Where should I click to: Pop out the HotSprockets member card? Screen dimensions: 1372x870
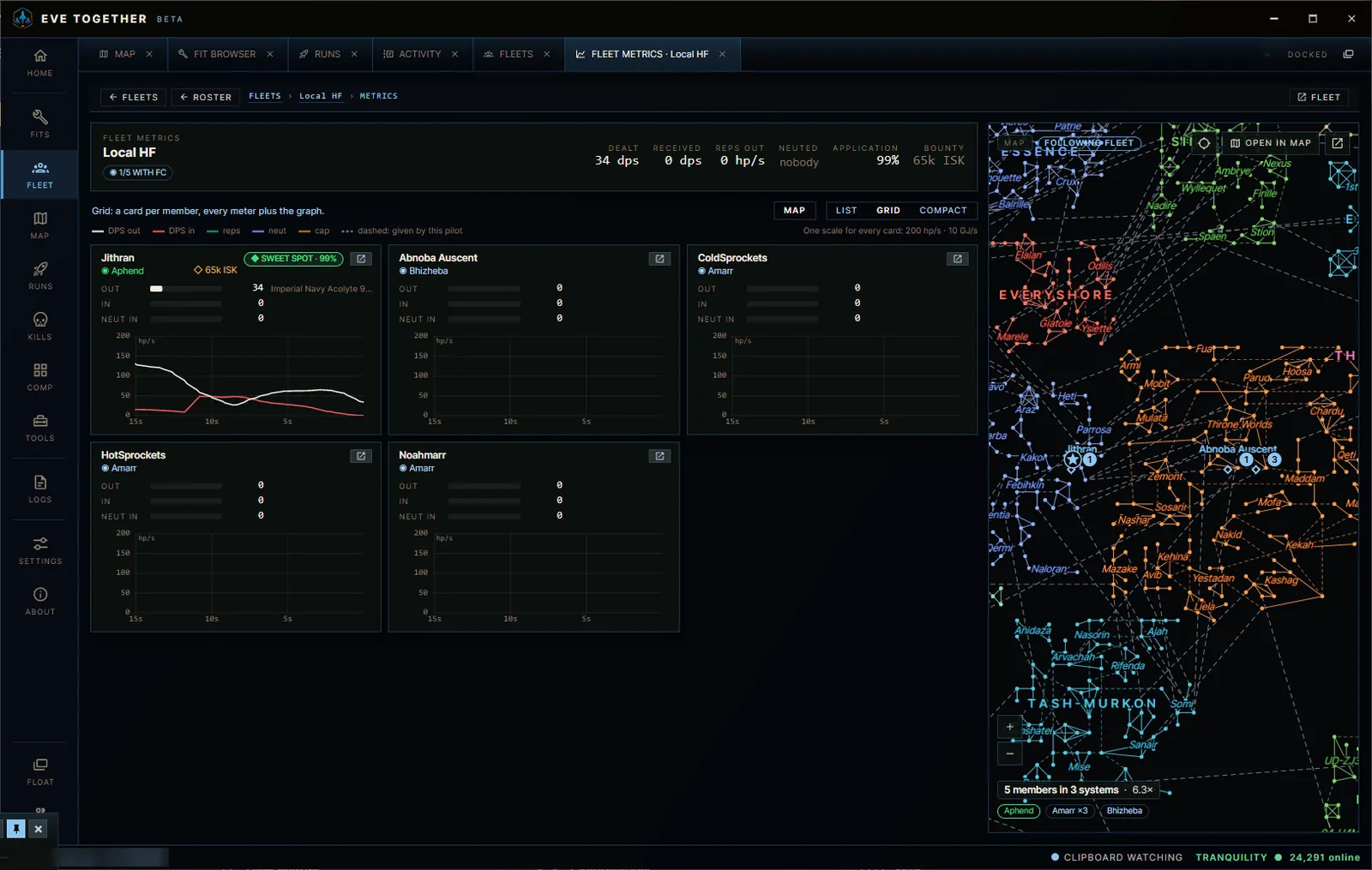pyautogui.click(x=361, y=456)
